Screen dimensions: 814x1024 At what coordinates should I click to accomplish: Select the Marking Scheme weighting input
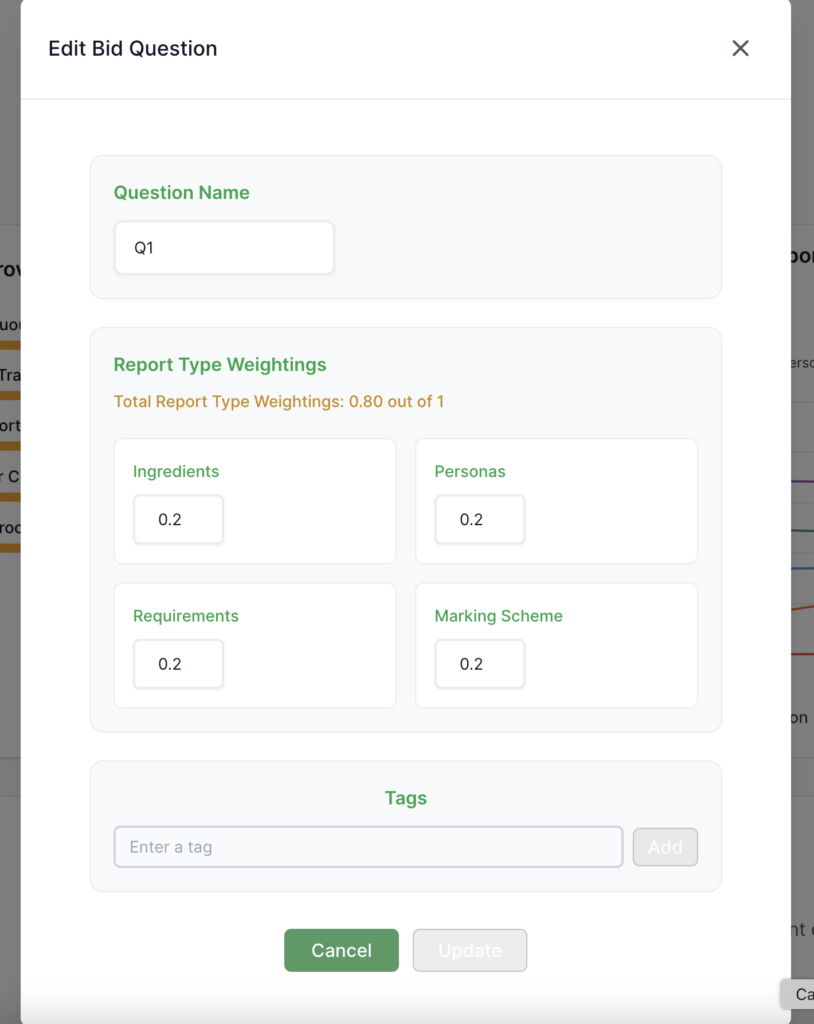tap(480, 665)
